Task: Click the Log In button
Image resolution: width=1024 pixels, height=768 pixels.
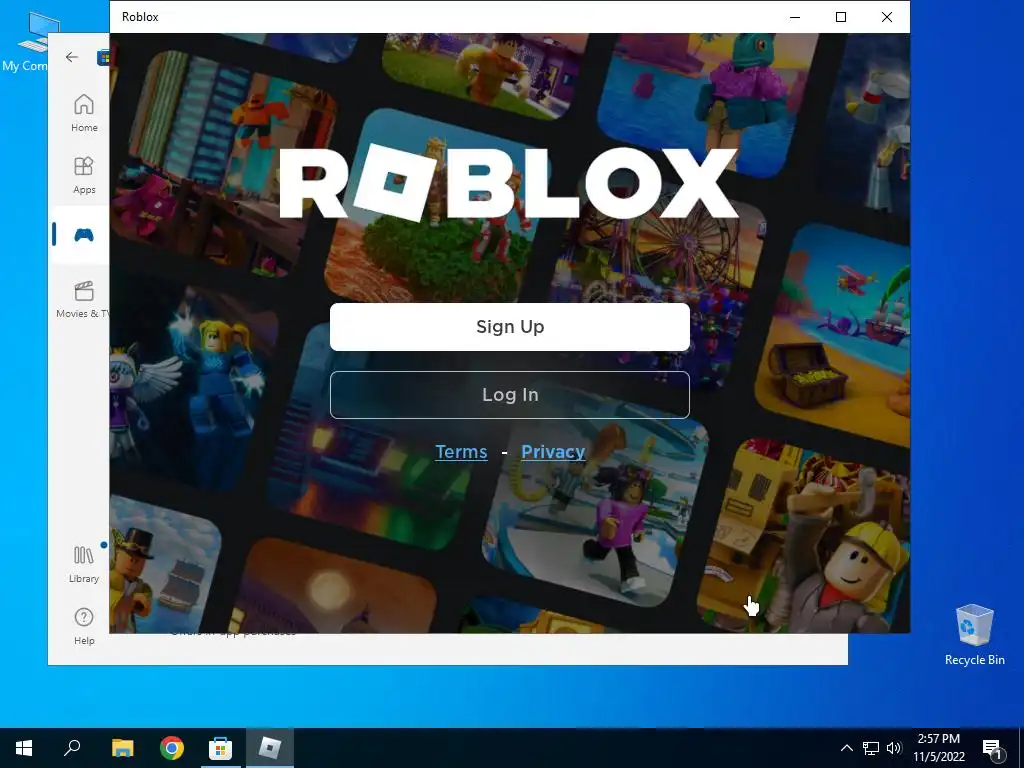Action: [x=509, y=394]
